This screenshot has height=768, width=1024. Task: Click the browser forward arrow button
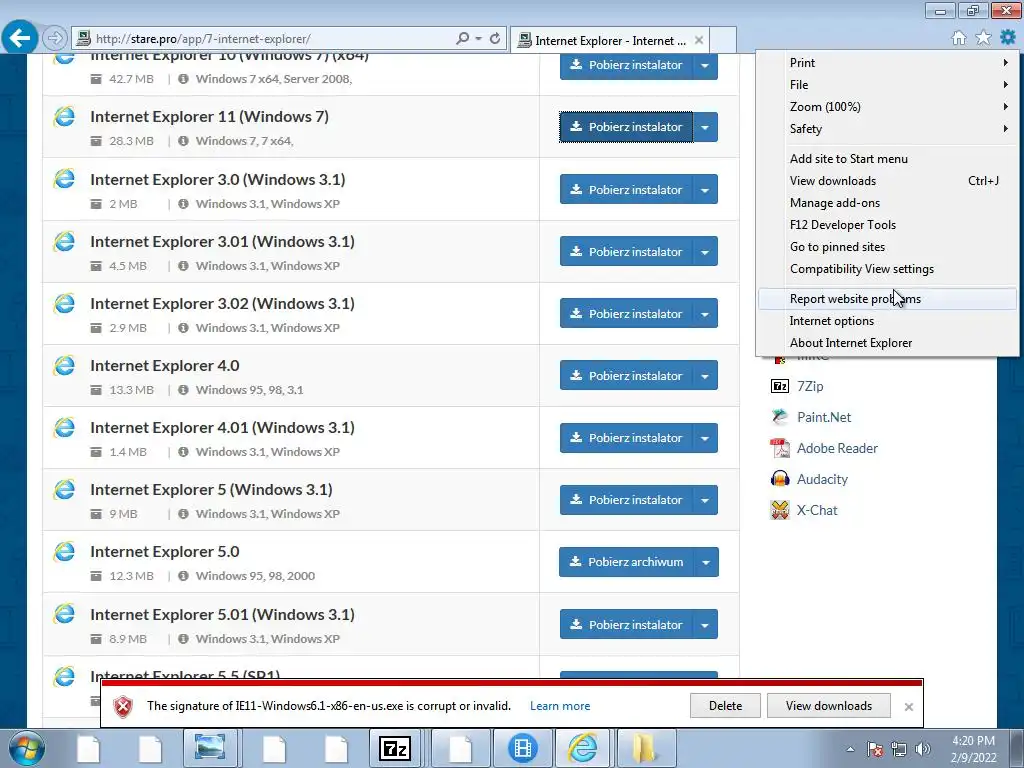54,39
